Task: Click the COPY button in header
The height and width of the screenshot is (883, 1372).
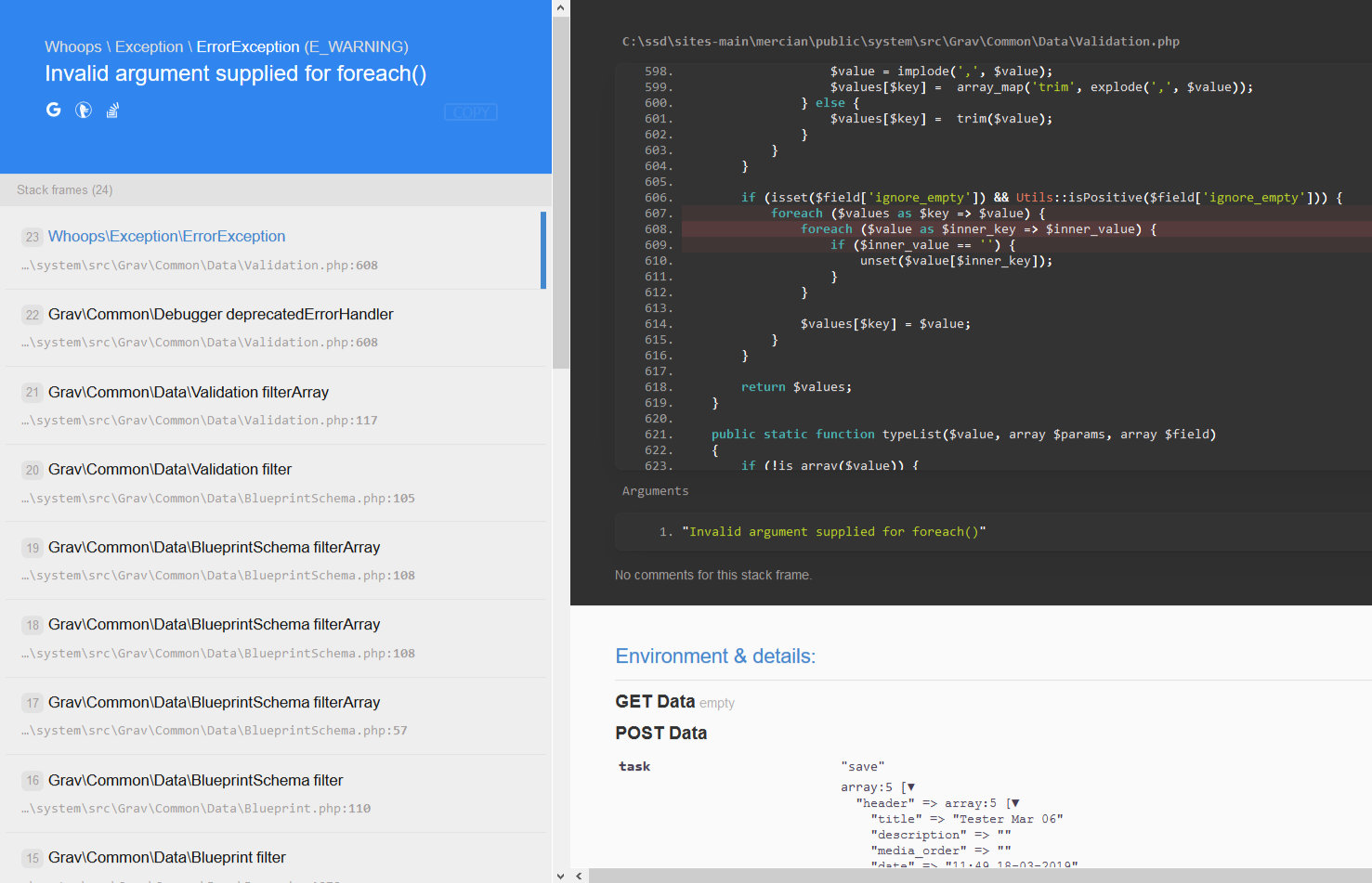Action: (471, 112)
